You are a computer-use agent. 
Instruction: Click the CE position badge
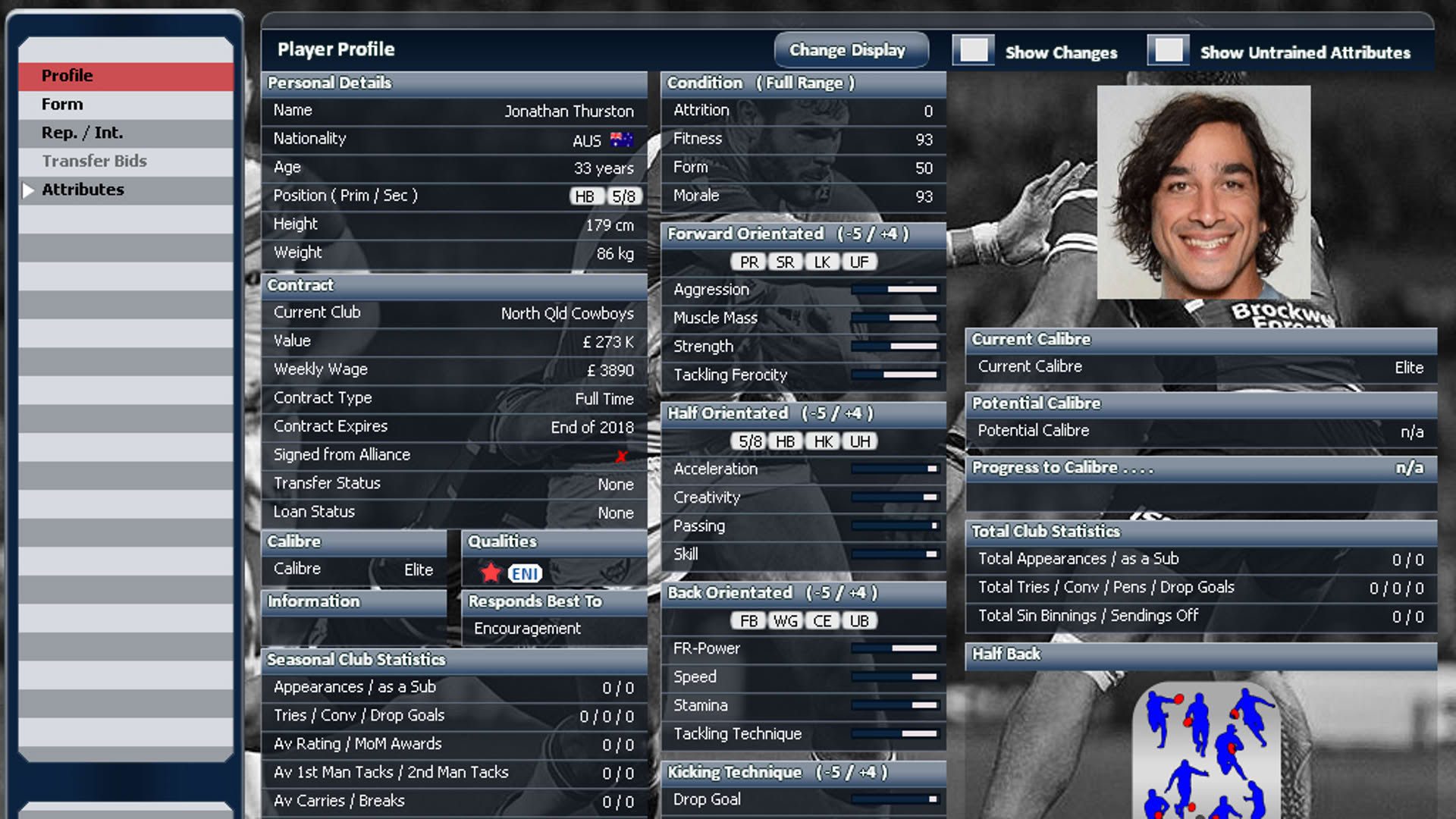pos(822,621)
